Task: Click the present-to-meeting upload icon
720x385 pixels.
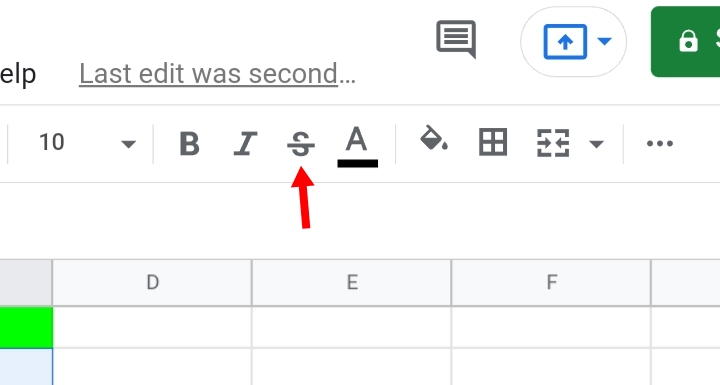Action: pos(565,42)
